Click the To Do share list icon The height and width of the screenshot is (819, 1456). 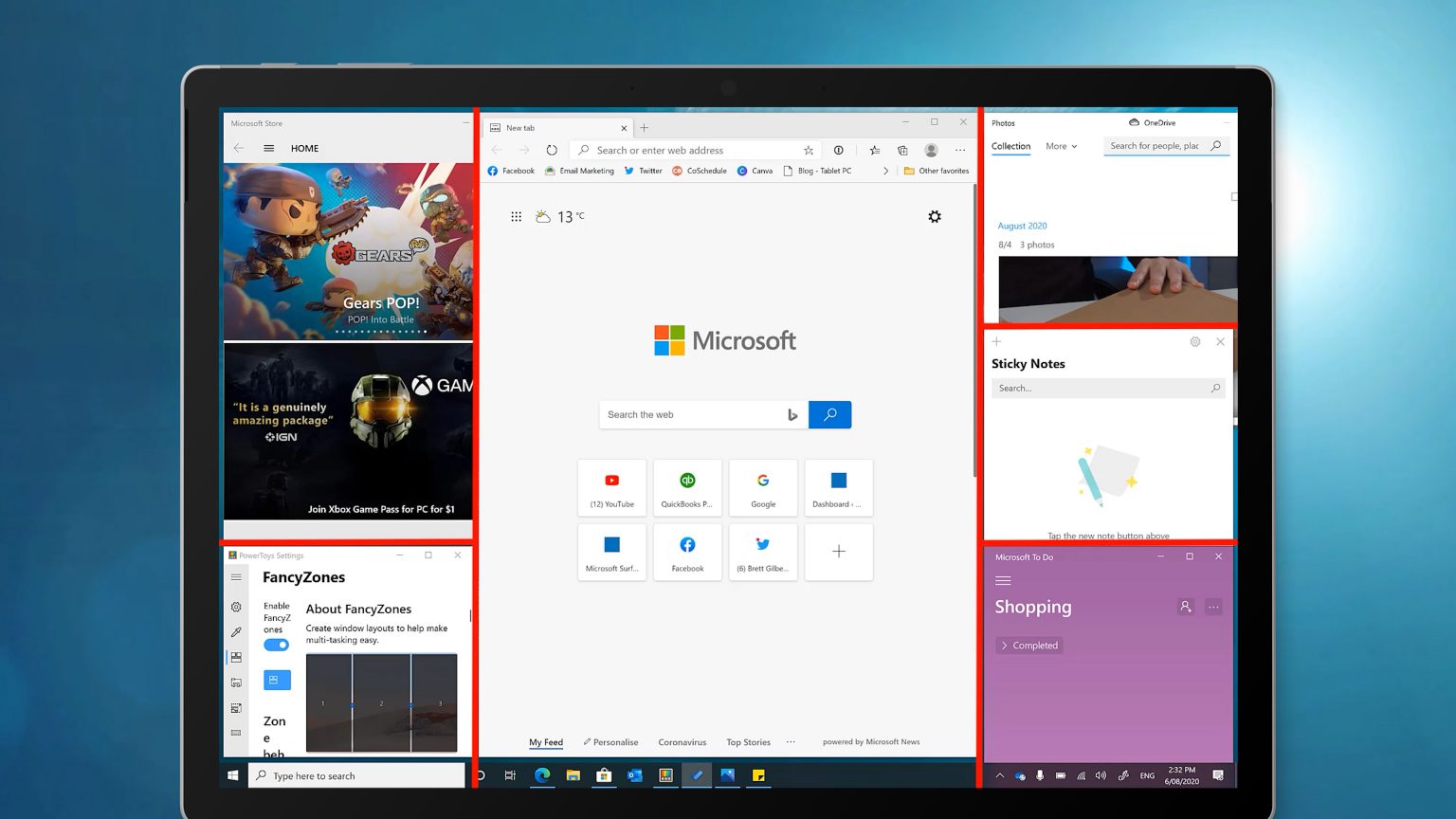click(x=1185, y=607)
